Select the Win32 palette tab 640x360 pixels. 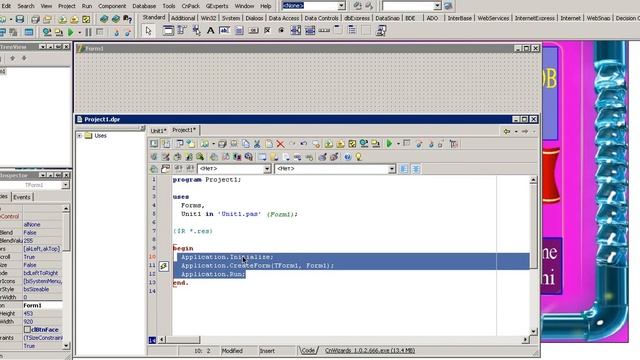(208, 18)
